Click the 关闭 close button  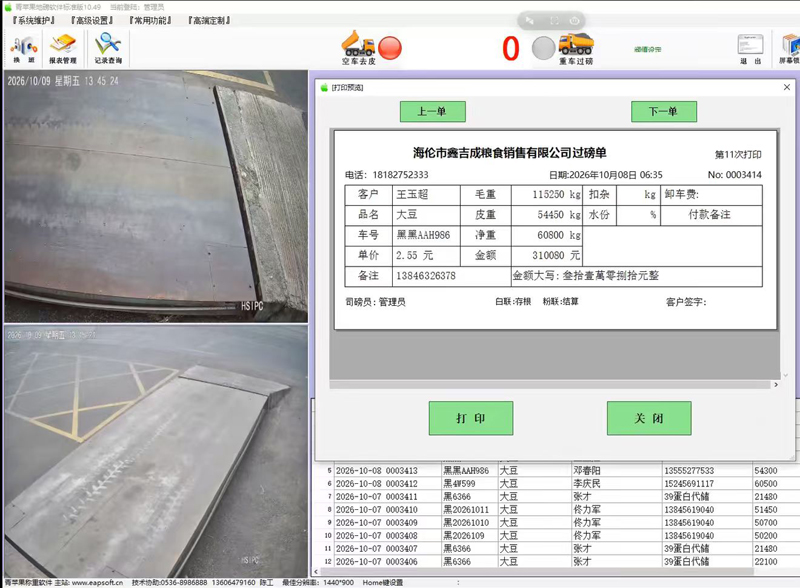click(649, 418)
